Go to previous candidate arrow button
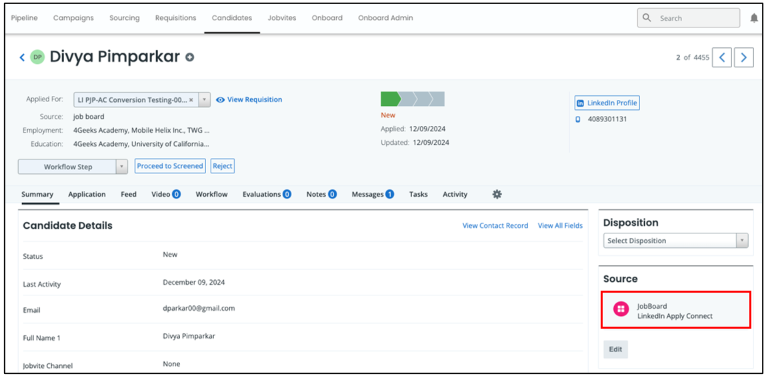 pyautogui.click(x=722, y=58)
